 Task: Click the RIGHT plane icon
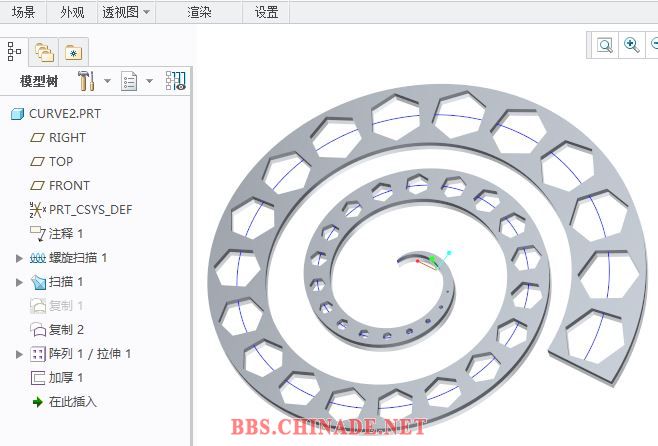(37, 138)
